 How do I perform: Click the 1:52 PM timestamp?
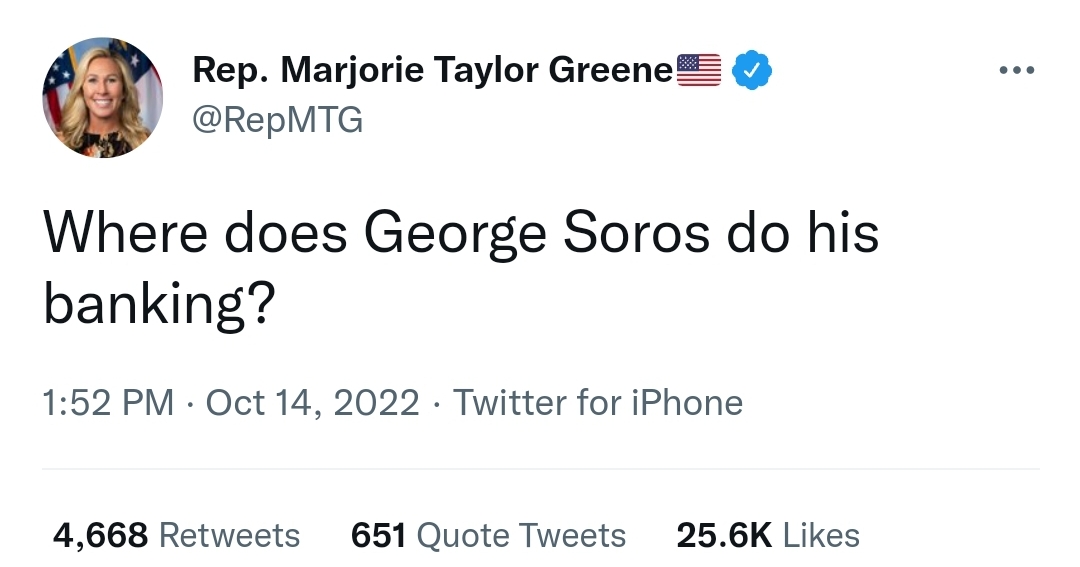pos(108,403)
